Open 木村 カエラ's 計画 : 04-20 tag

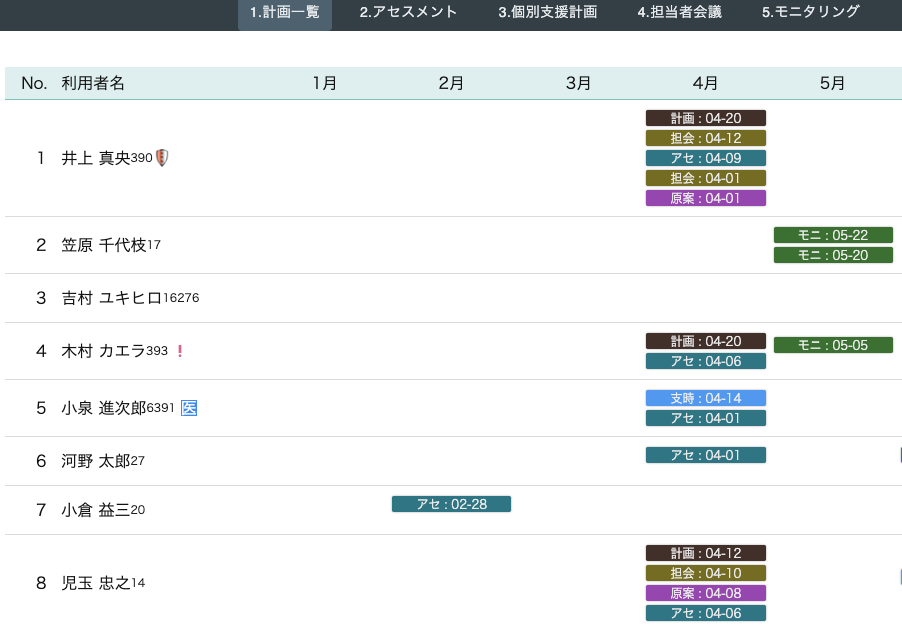click(706, 341)
